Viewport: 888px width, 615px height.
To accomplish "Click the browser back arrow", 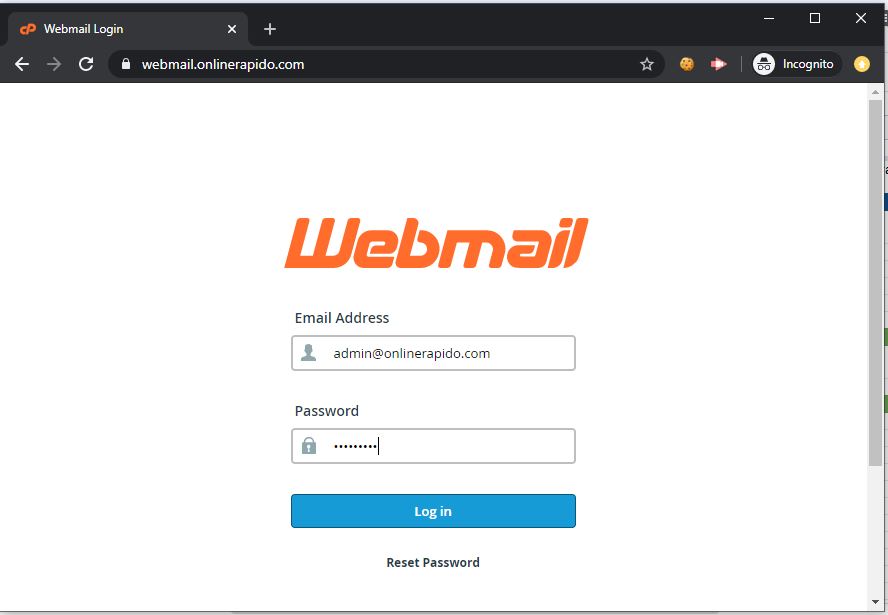I will 22,64.
